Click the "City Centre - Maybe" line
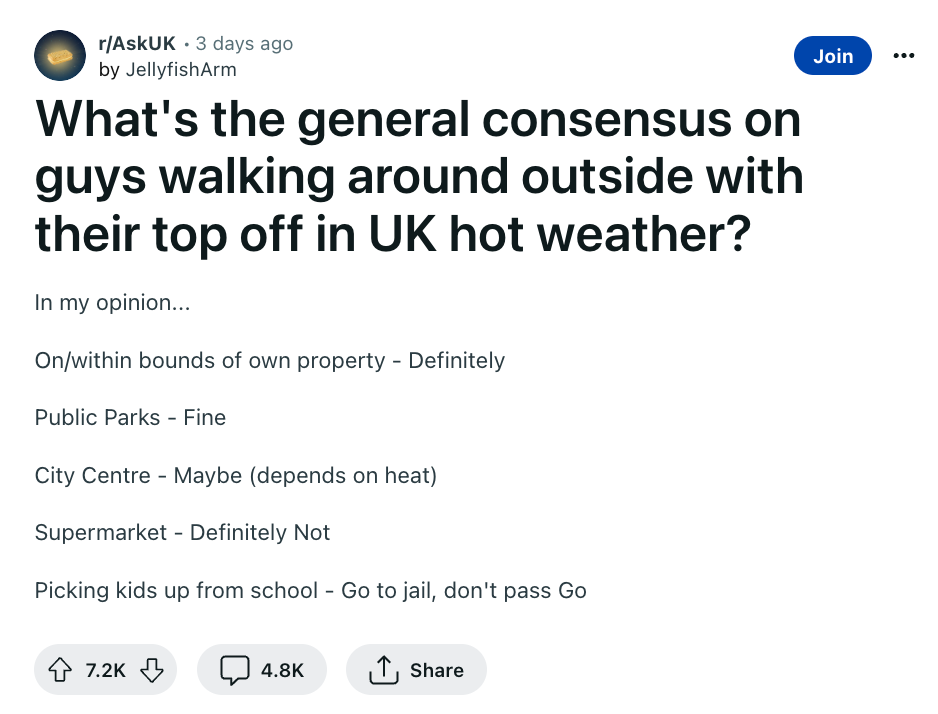The image size is (938, 714). tap(236, 475)
